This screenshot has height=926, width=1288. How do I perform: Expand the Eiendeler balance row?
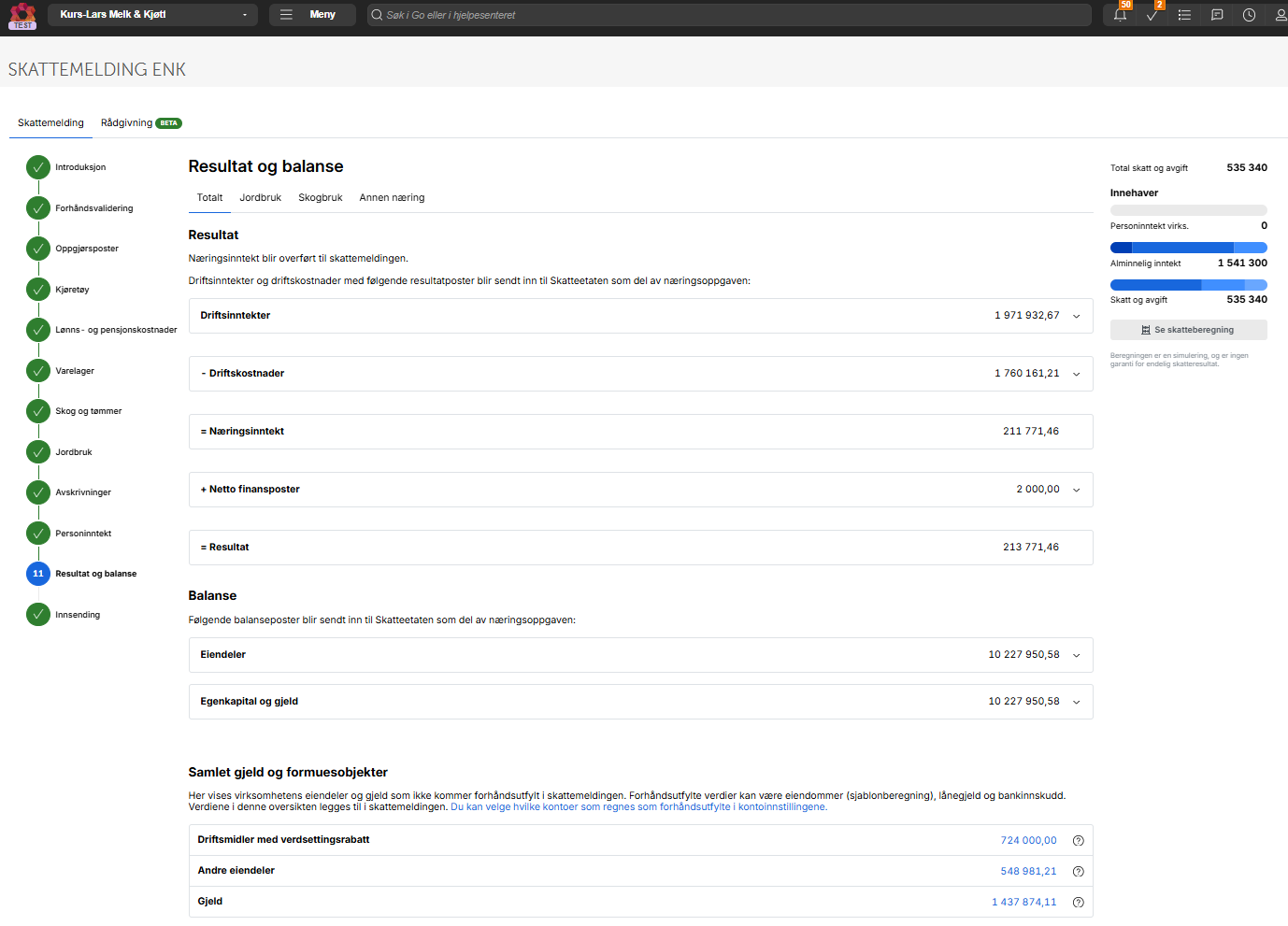click(x=640, y=655)
